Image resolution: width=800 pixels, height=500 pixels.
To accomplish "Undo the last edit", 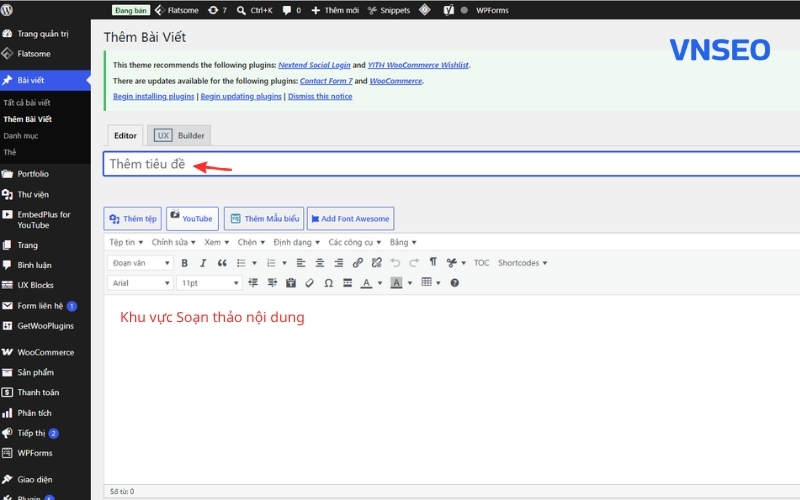I will pyautogui.click(x=395, y=263).
